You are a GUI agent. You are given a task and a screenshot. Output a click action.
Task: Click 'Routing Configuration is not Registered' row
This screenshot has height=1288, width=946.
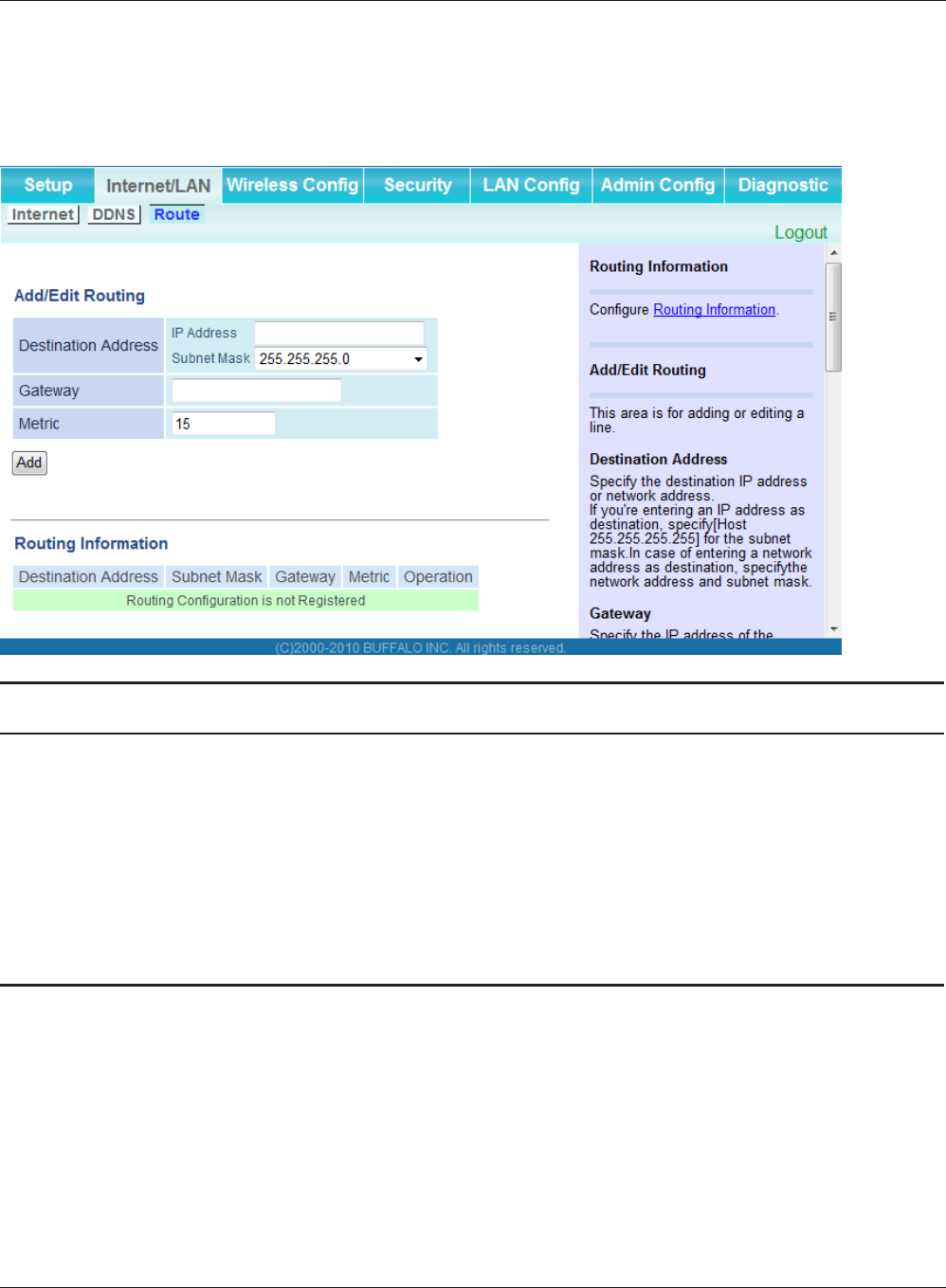[x=246, y=601]
